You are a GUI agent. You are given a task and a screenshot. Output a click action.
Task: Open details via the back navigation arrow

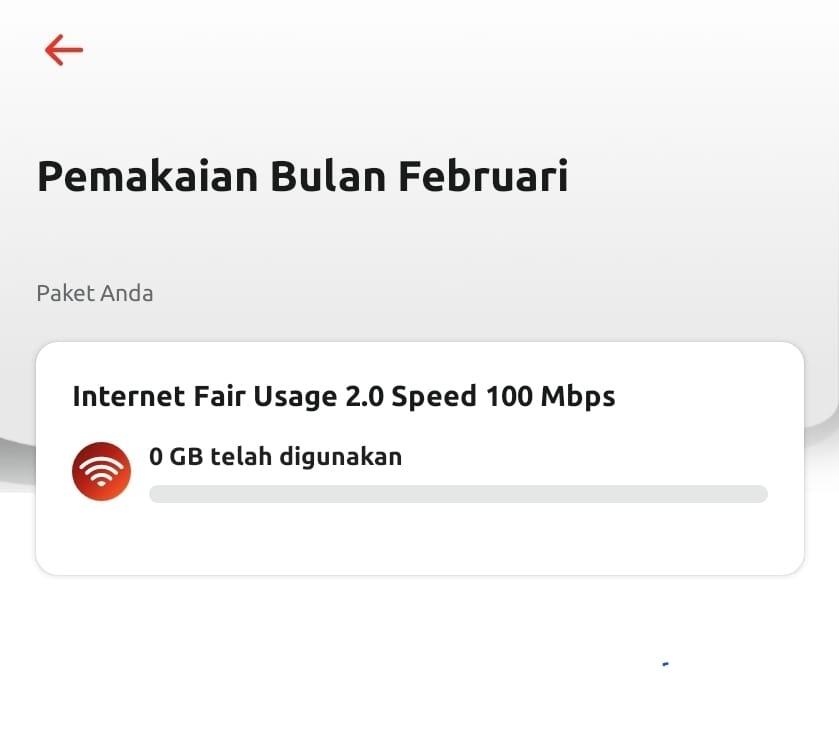63,49
